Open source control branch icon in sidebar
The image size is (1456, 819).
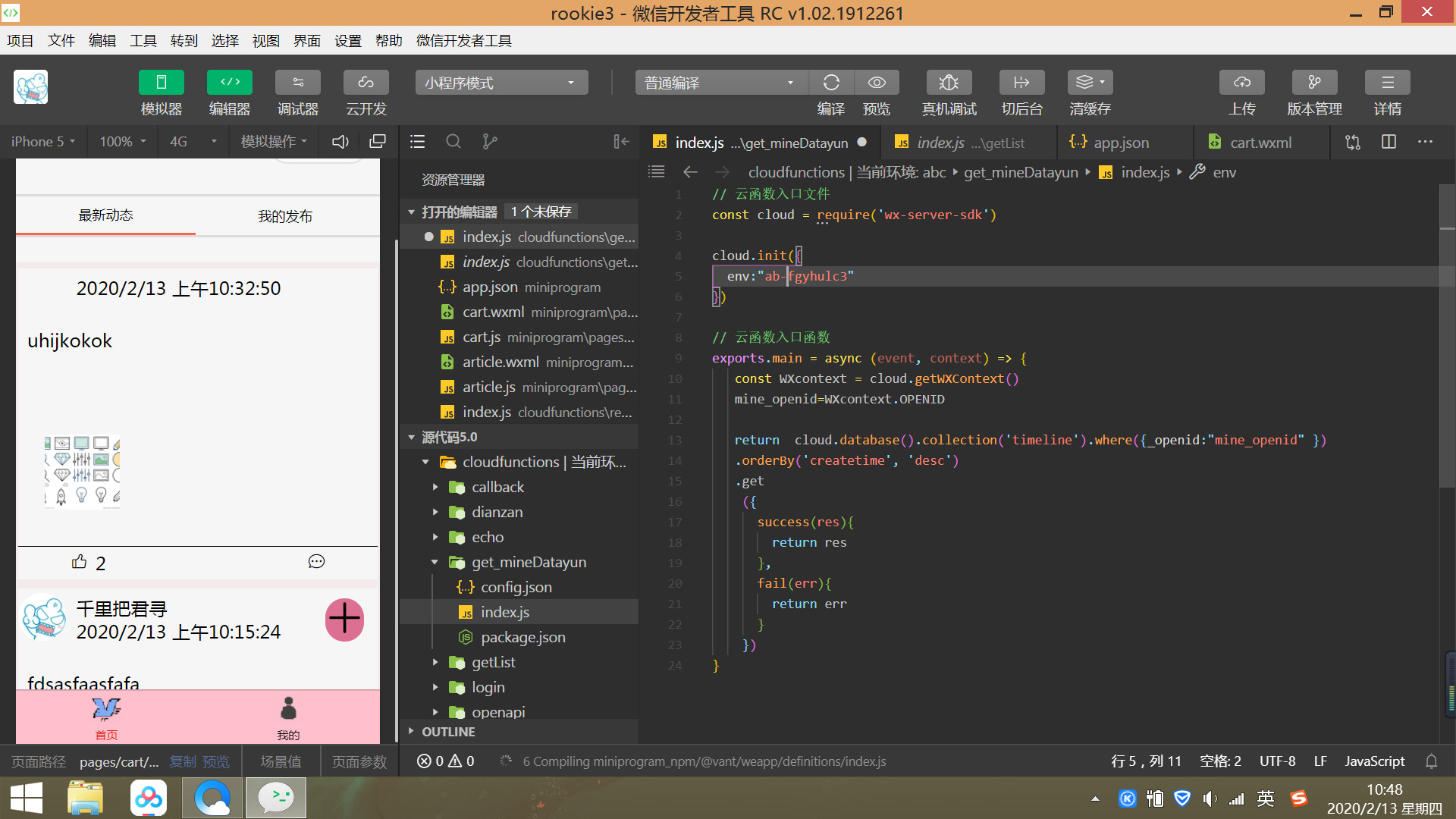[x=490, y=142]
